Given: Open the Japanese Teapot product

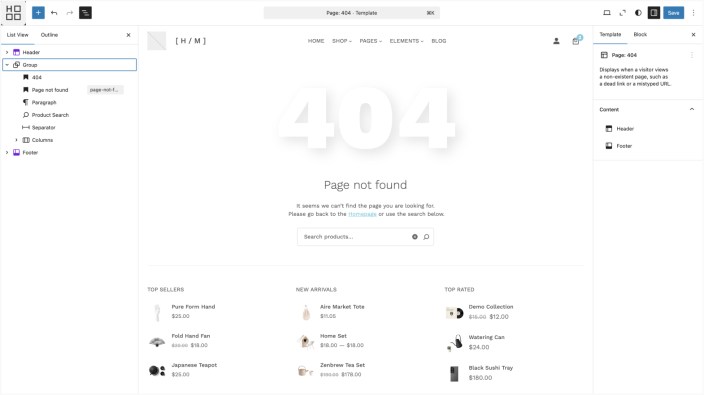Looking at the screenshot, I should [194, 365].
